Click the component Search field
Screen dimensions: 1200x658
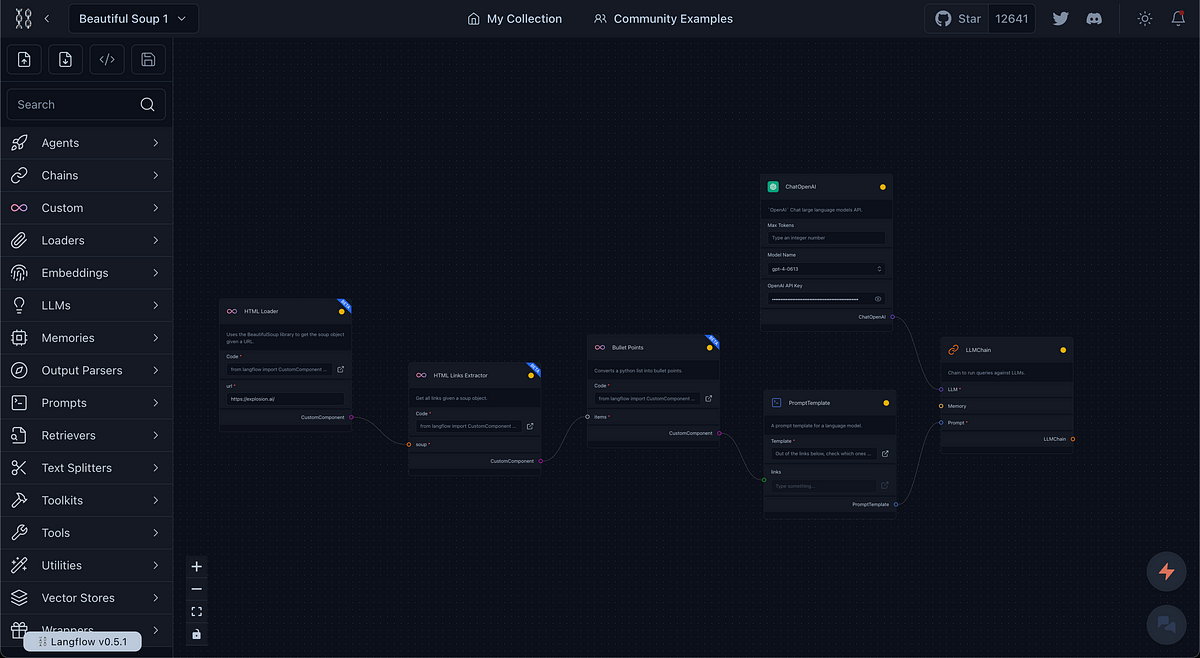(86, 104)
